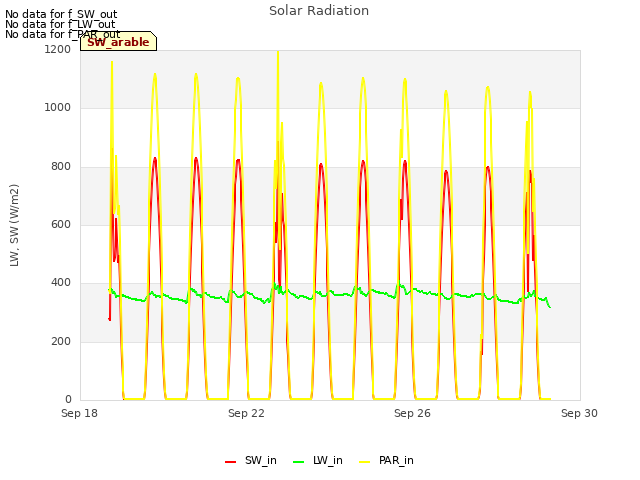Viewport: 640px width, 480px height.
Task: Click the LW, SW (W/m2) y-axis title
Action: click(14, 225)
